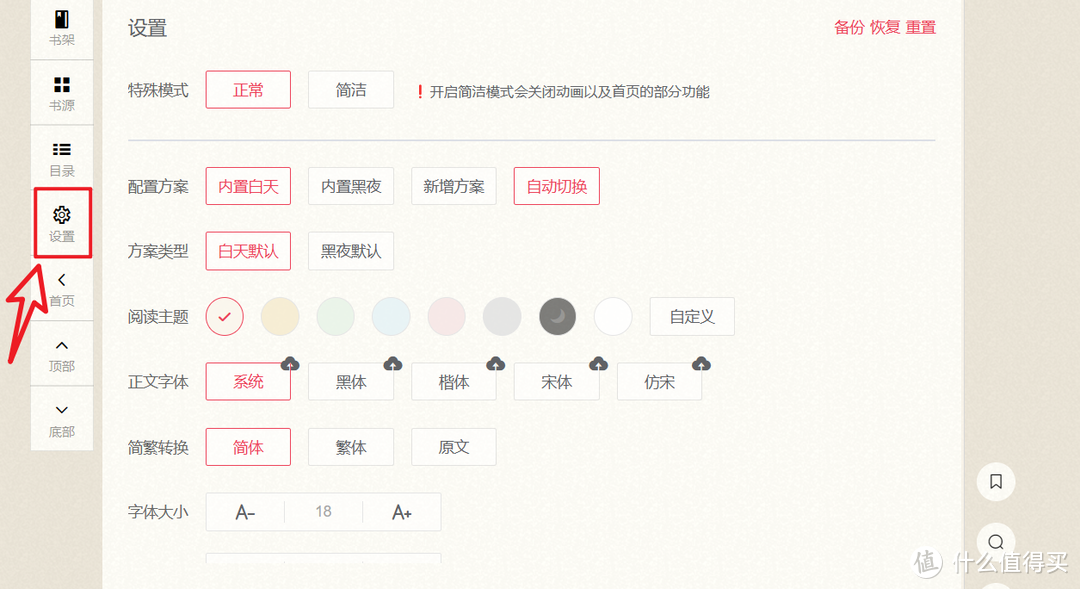This screenshot has width=1080, height=589.
Task: Select 黑体 body font
Action: pyautogui.click(x=351, y=382)
